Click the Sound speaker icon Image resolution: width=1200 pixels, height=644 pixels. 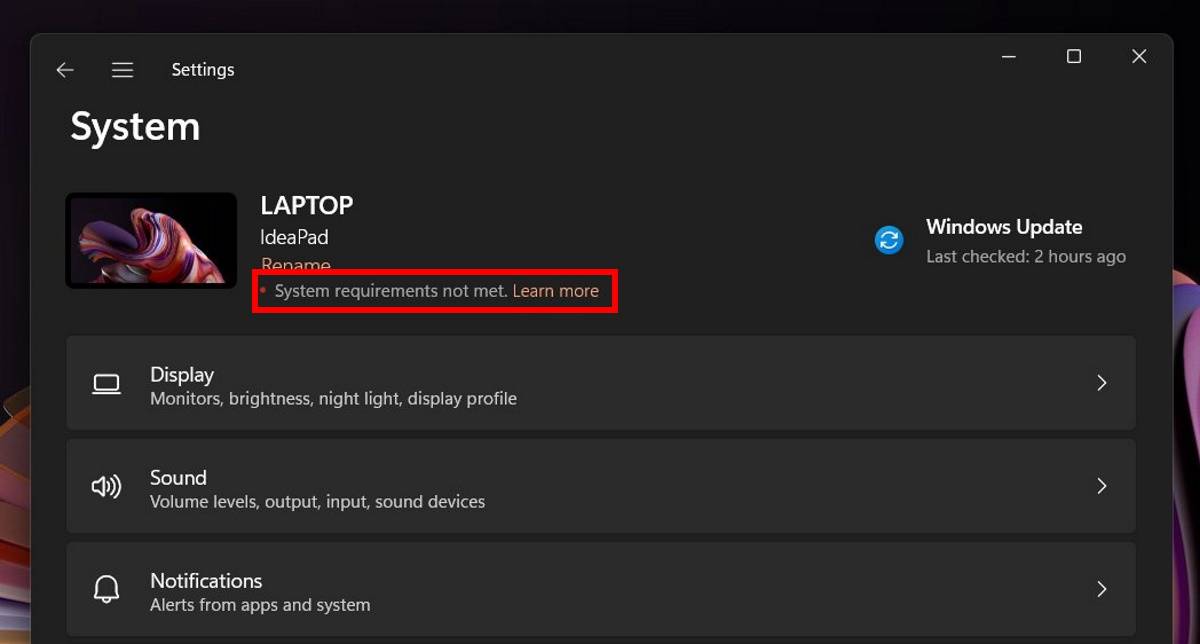click(106, 486)
